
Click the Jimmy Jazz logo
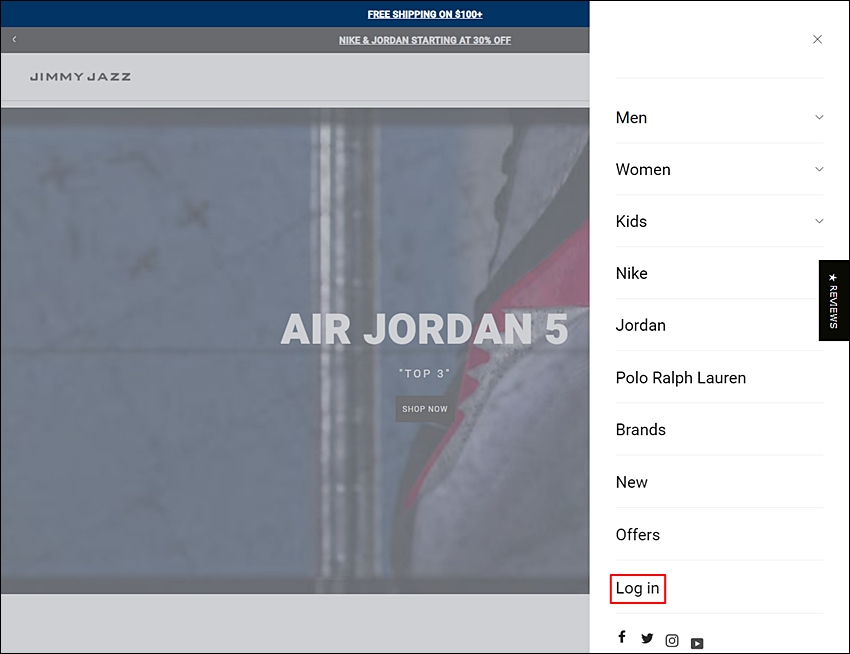80,77
